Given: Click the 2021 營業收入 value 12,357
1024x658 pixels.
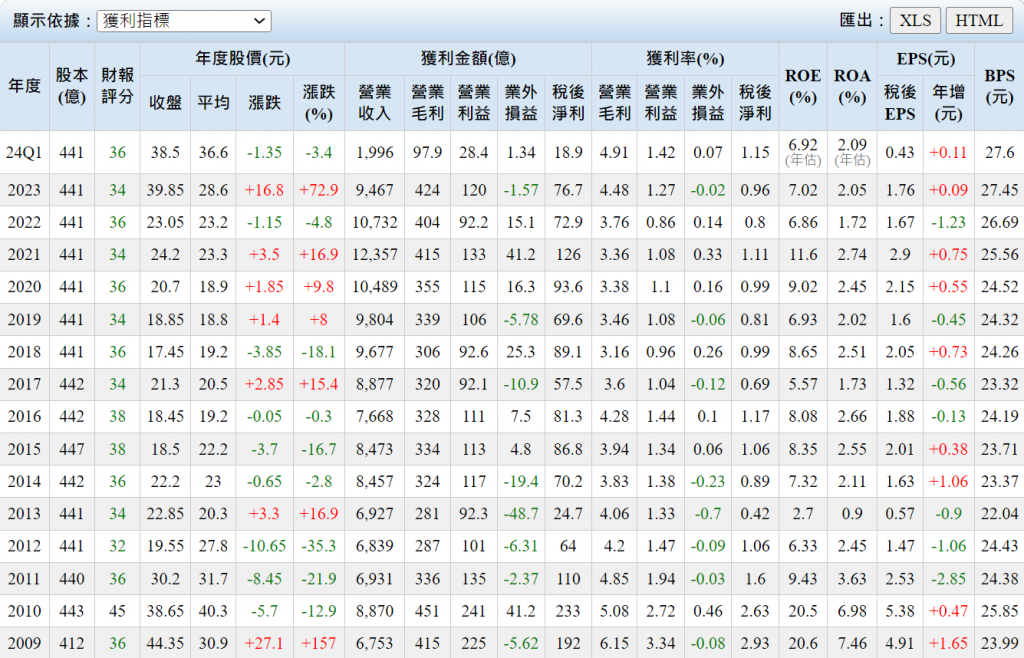Looking at the screenshot, I should (374, 255).
